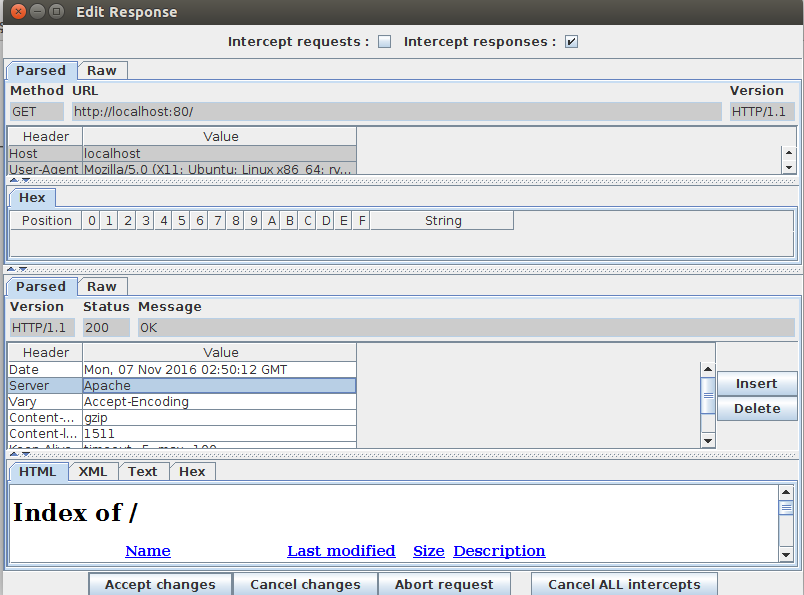Screen dimensions: 804x595
Task: Click request headers scrollbar down arrow
Action: pyautogui.click(x=789, y=167)
